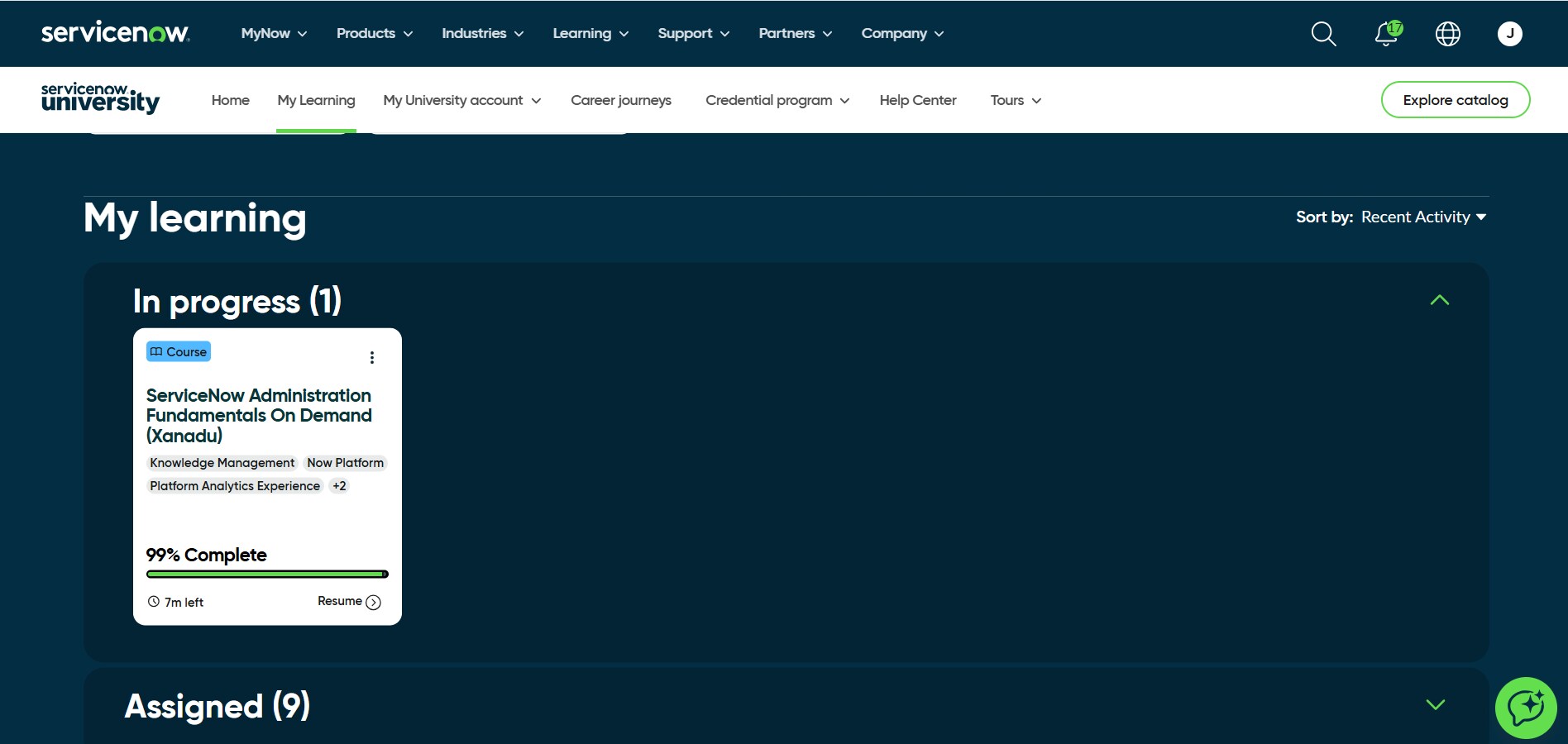Click the In progress (1) heading
Image resolution: width=1568 pixels, height=744 pixels.
click(237, 302)
